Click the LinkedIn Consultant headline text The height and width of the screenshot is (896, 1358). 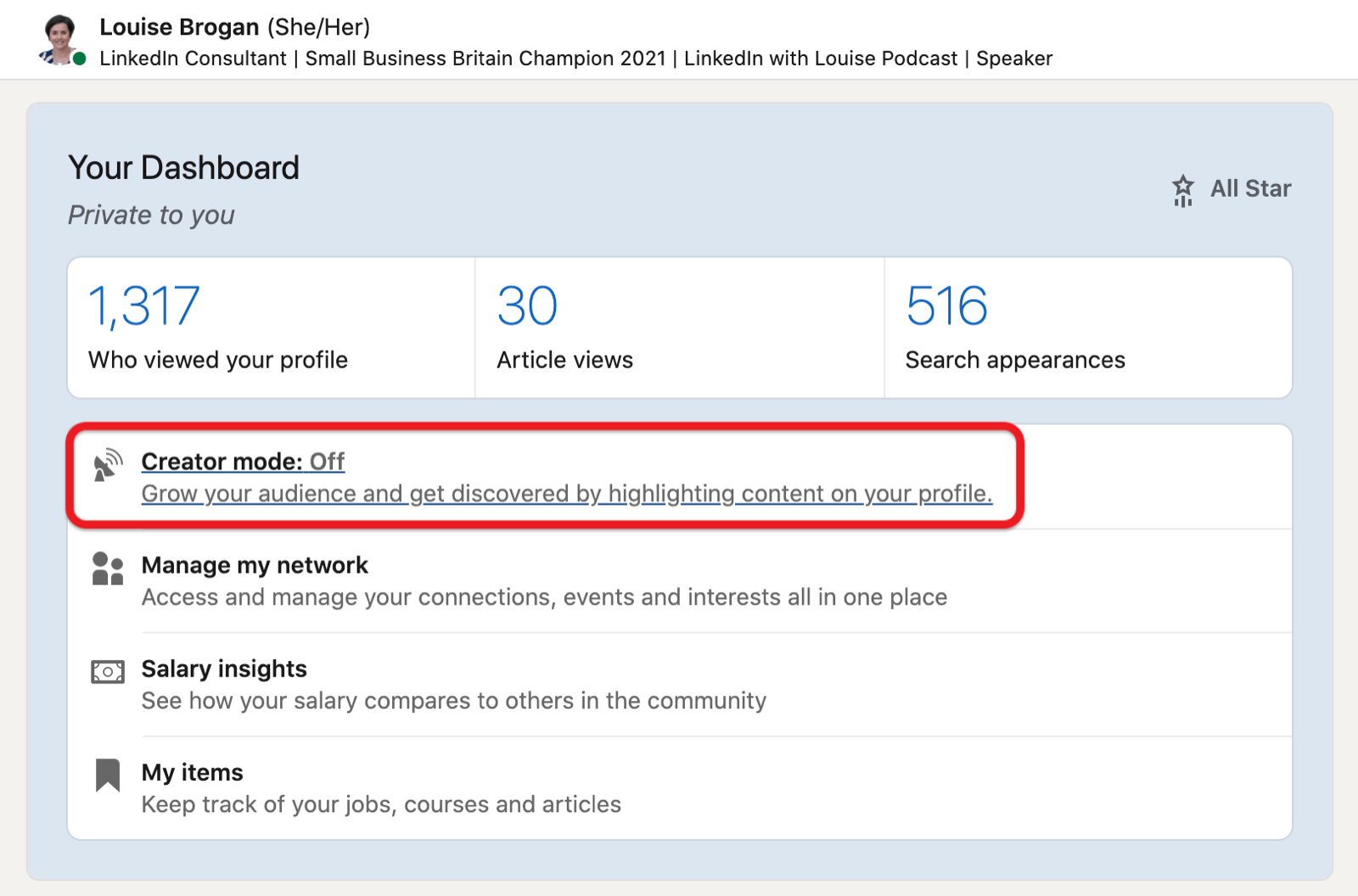[575, 59]
